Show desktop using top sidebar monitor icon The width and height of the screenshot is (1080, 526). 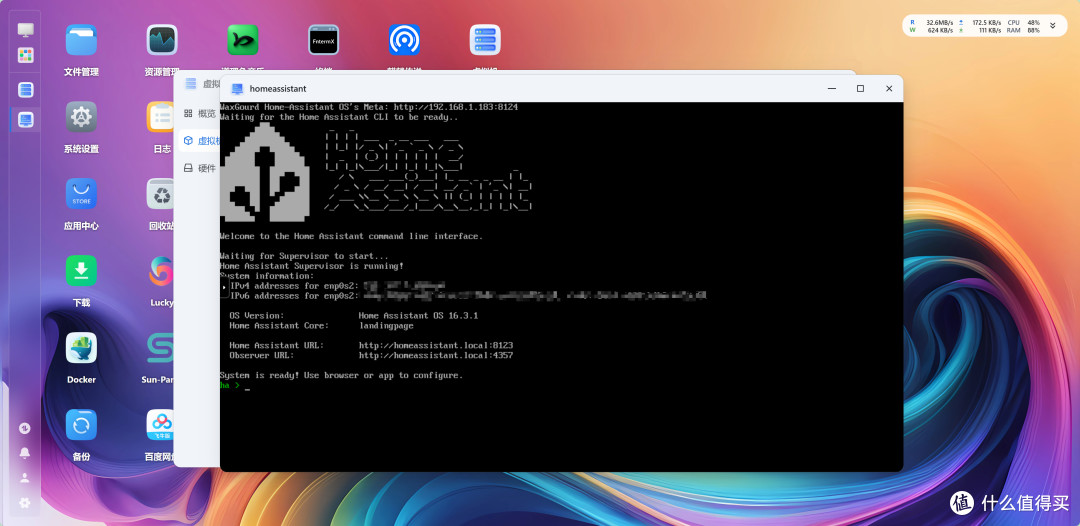pyautogui.click(x=25, y=30)
